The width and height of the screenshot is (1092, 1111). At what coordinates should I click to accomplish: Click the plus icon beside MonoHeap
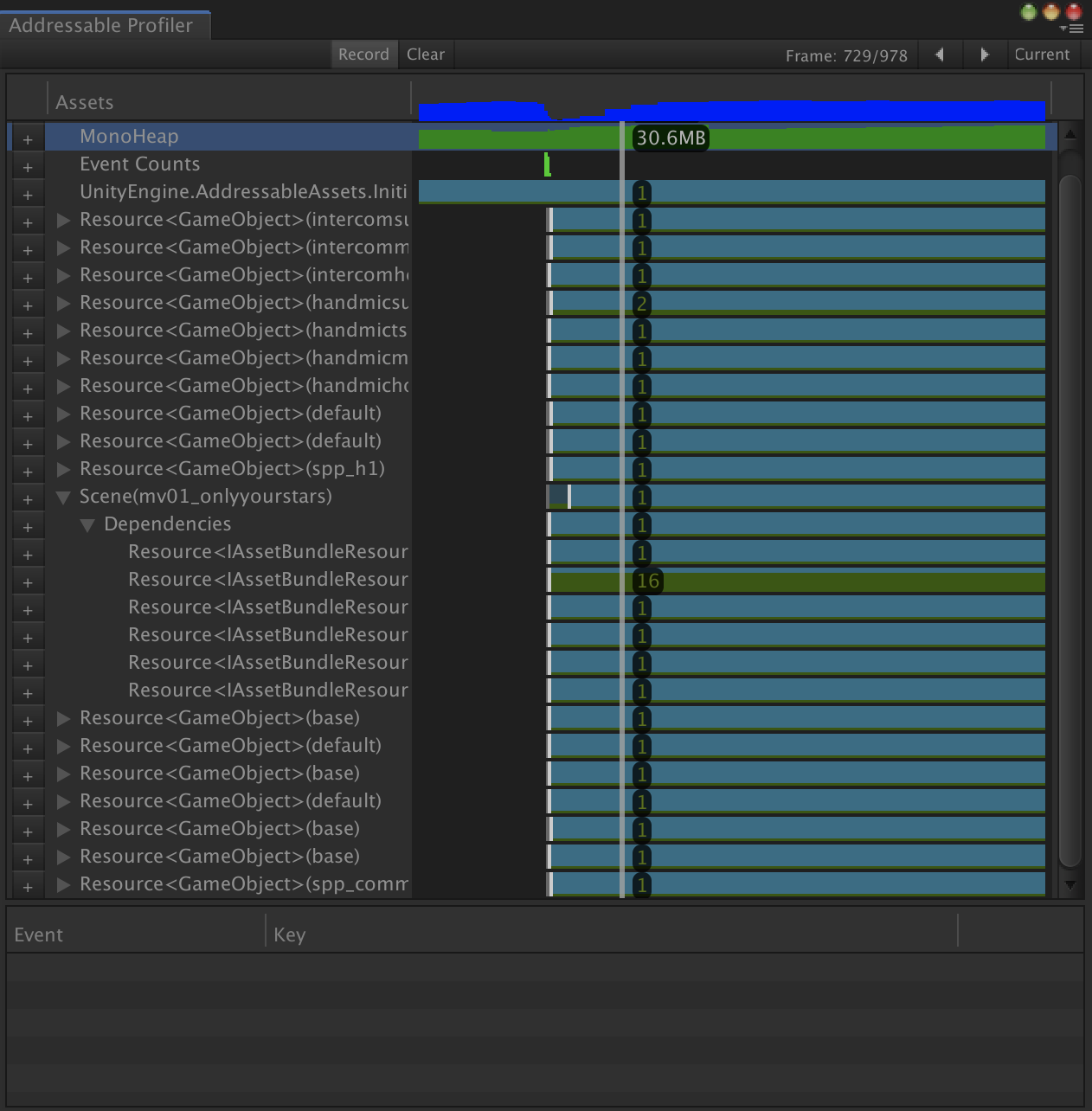pyautogui.click(x=28, y=139)
